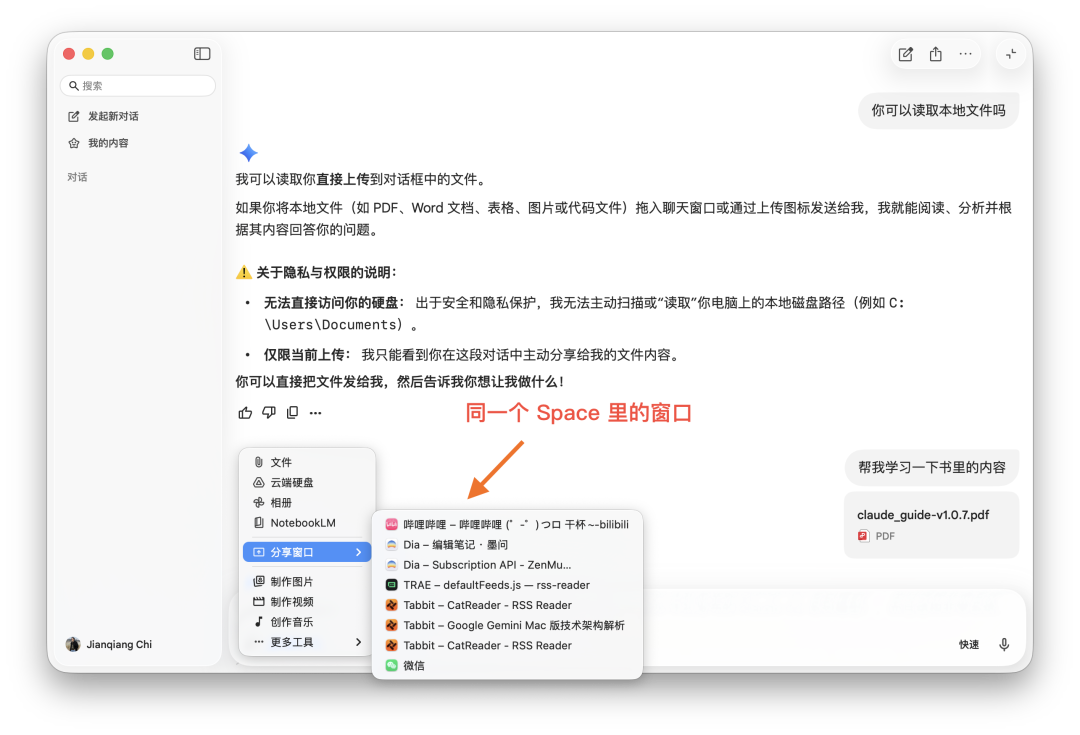Click the 对话 section label in sidebar
The width and height of the screenshot is (1080, 735).
[77, 177]
